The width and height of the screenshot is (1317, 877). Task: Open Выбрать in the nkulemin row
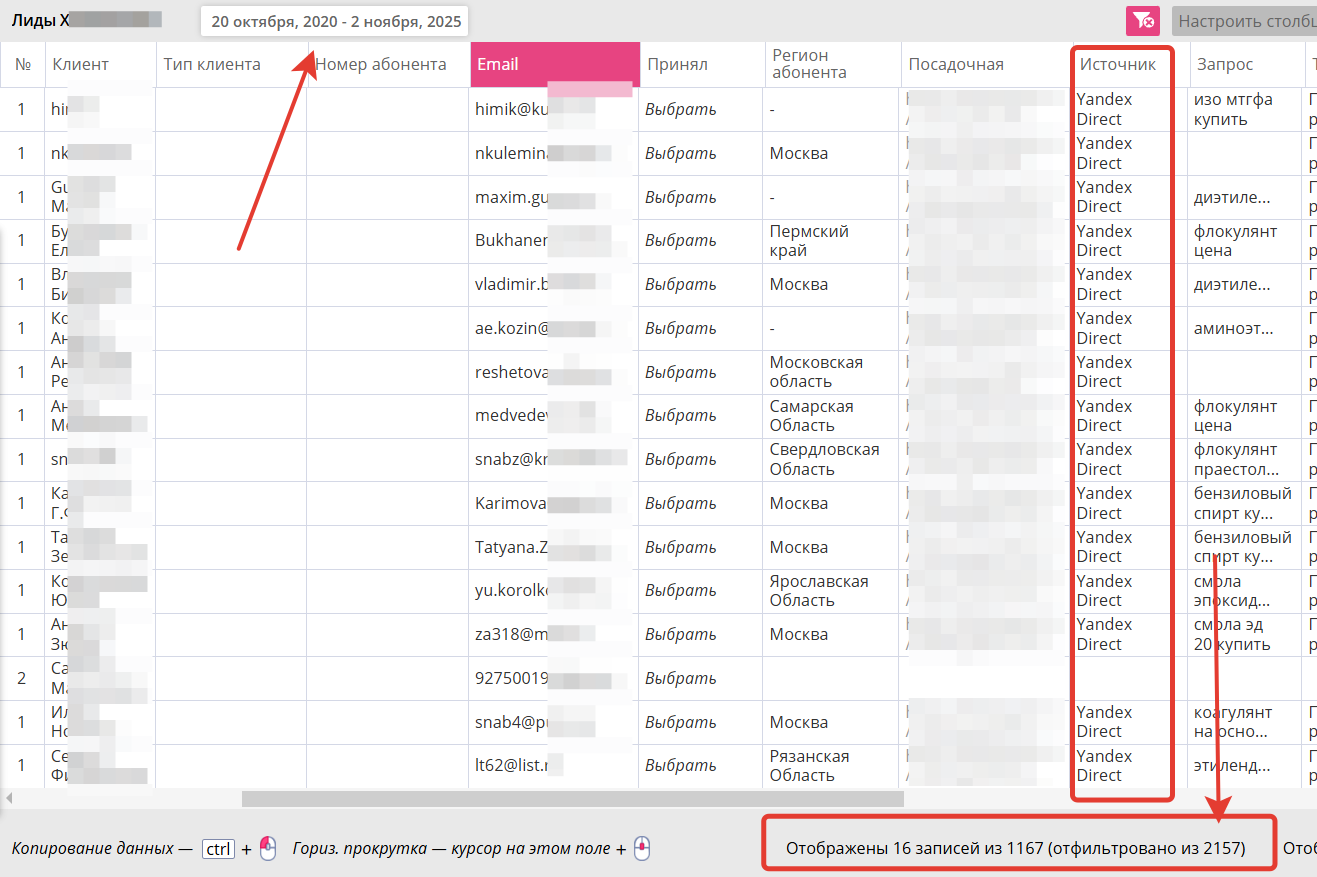(x=680, y=153)
